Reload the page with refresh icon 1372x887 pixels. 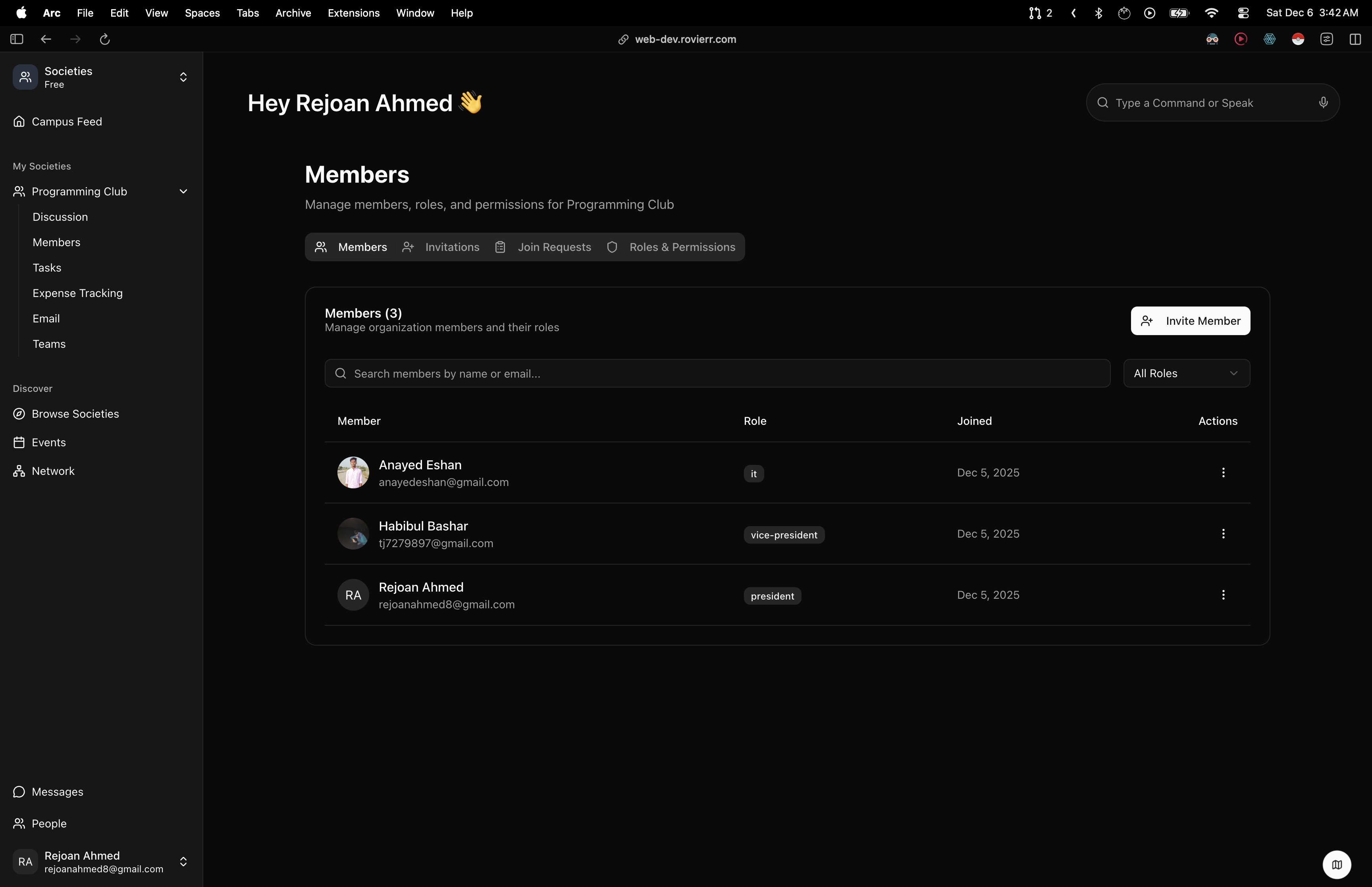click(x=105, y=39)
